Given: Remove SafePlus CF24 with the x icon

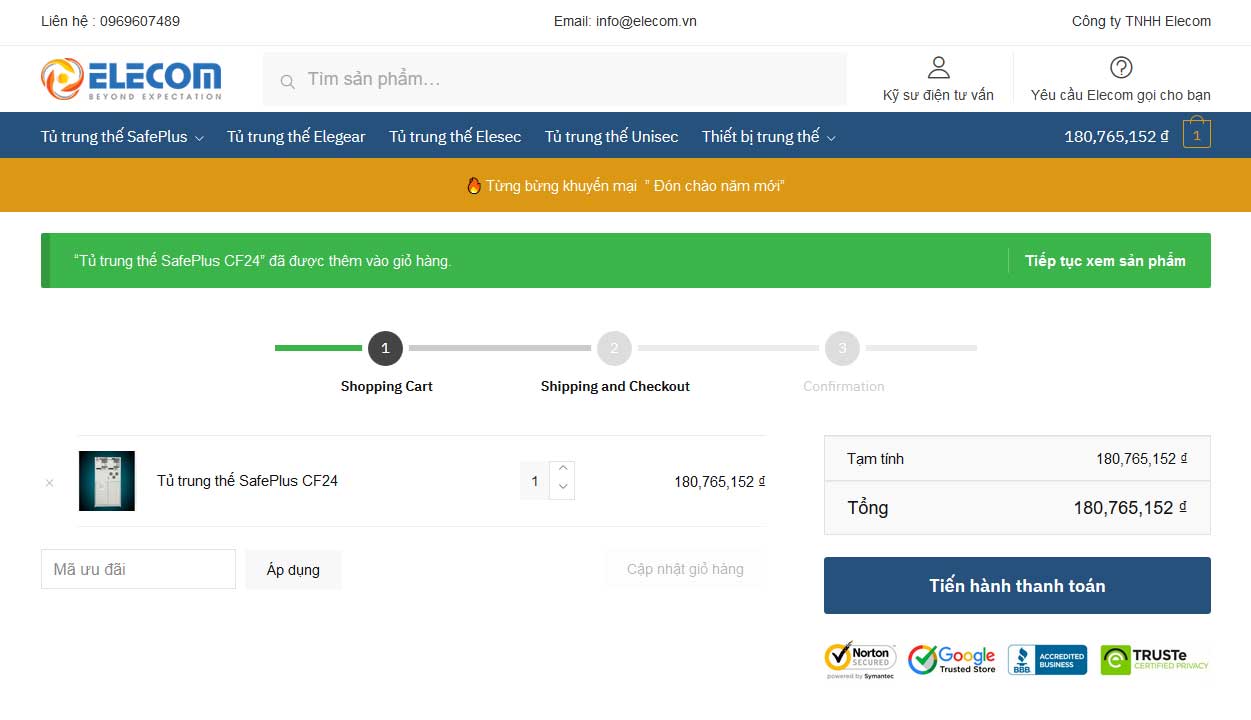Looking at the screenshot, I should [49, 483].
